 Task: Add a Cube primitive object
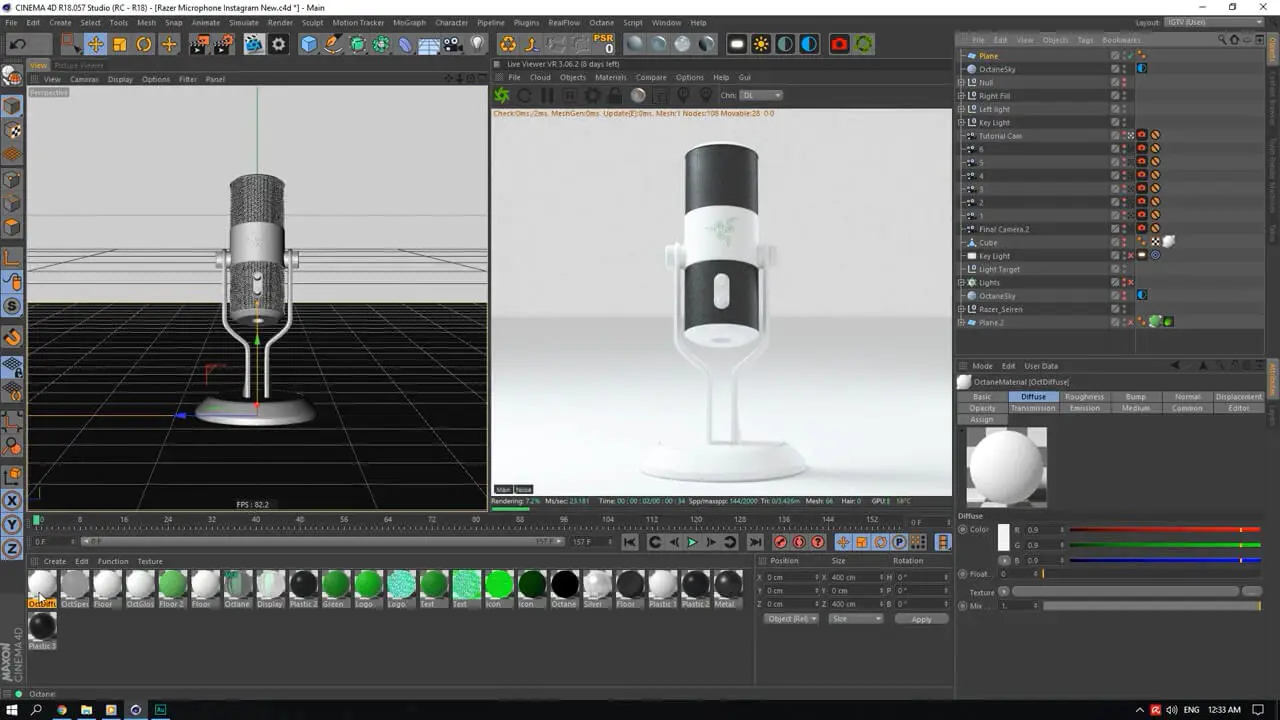coord(309,44)
